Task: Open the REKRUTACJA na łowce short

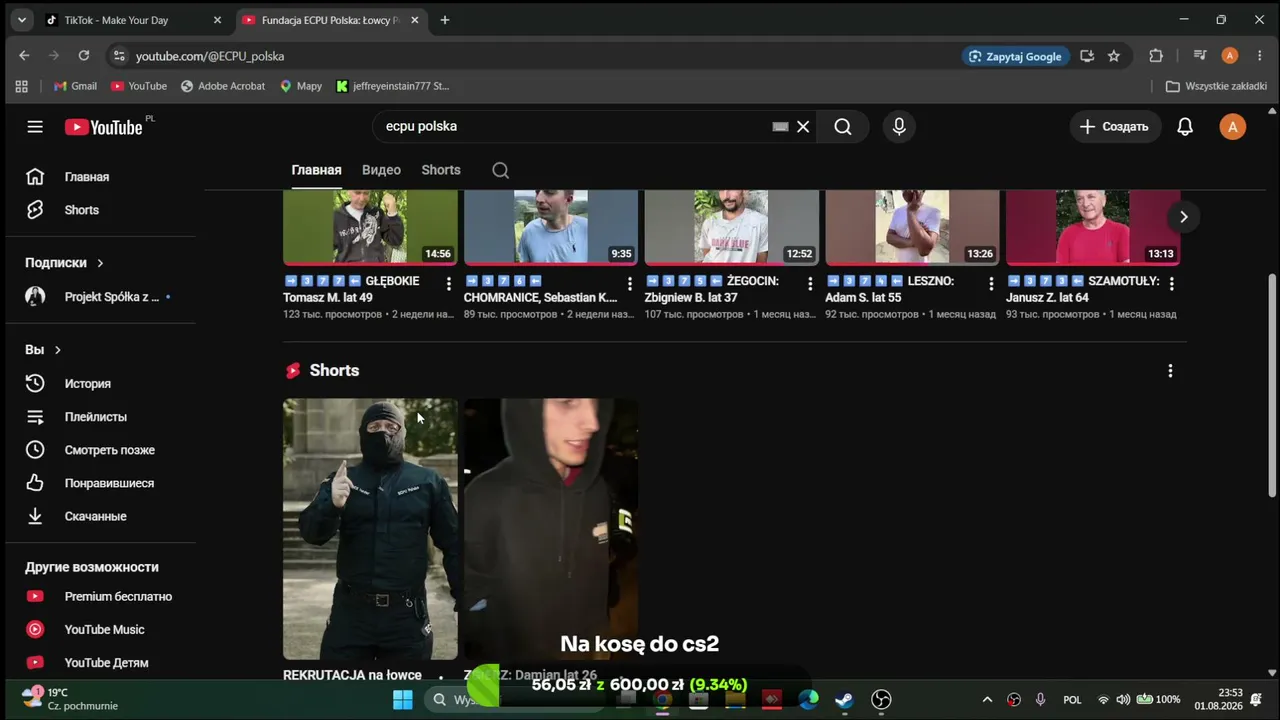Action: click(370, 529)
